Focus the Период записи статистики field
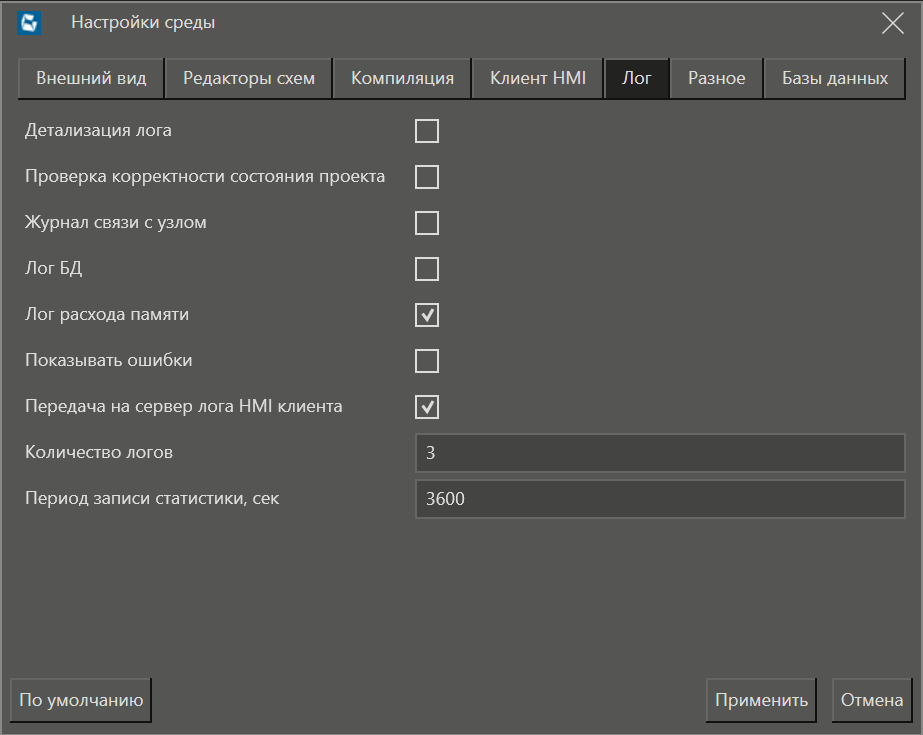 click(659, 499)
